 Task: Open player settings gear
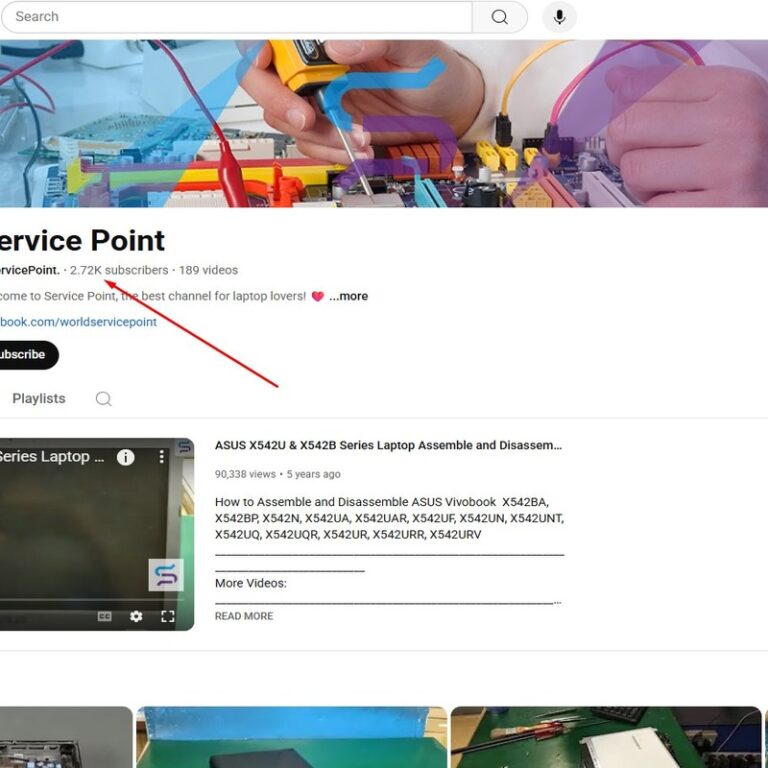[136, 617]
